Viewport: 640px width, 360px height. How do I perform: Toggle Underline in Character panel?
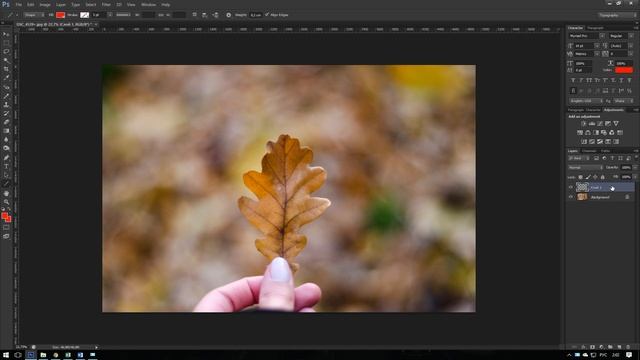(621, 80)
